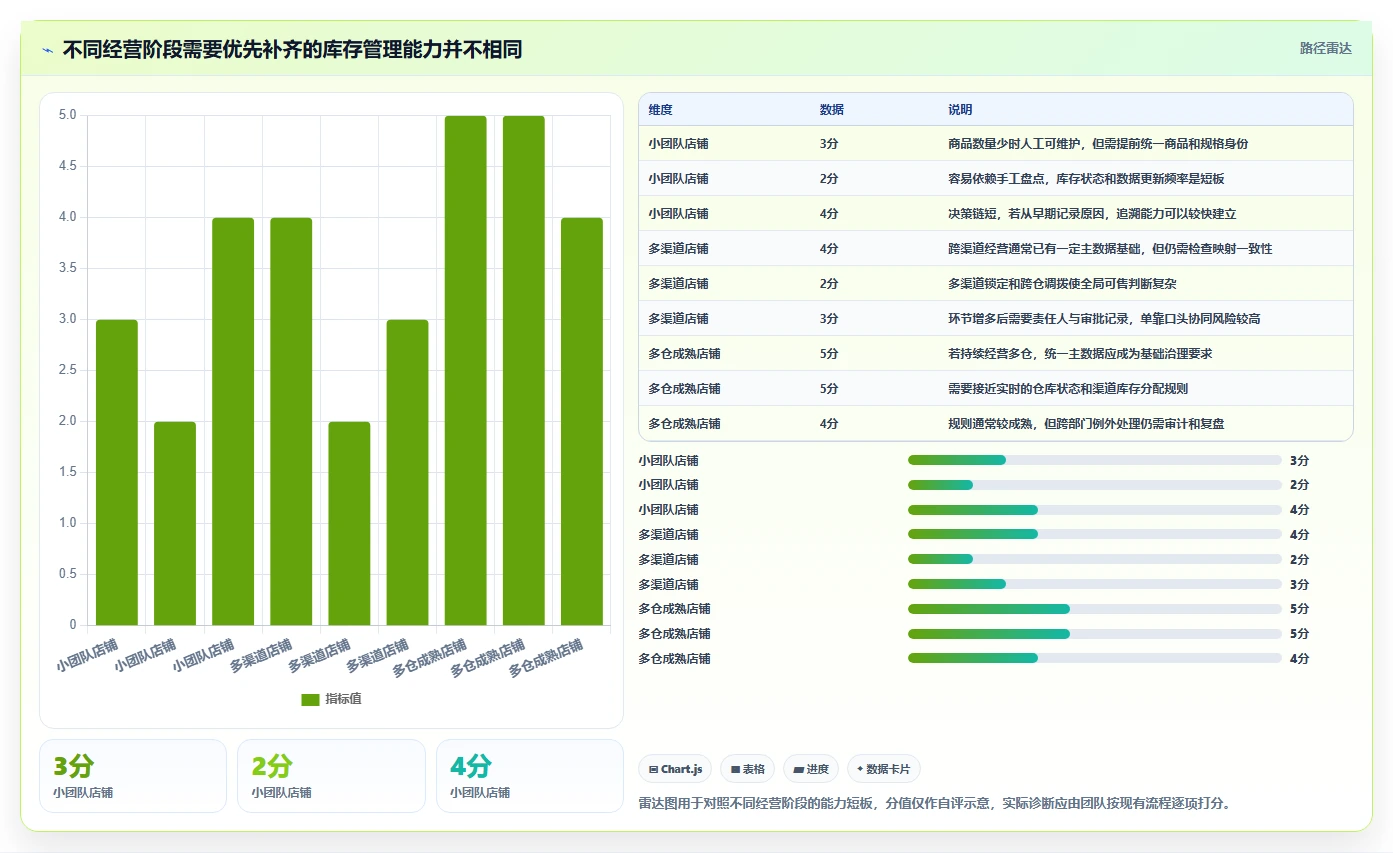1393x853 pixels.
Task: Click the 多渠道店铺 bar with value 2
Action: pos(349,523)
